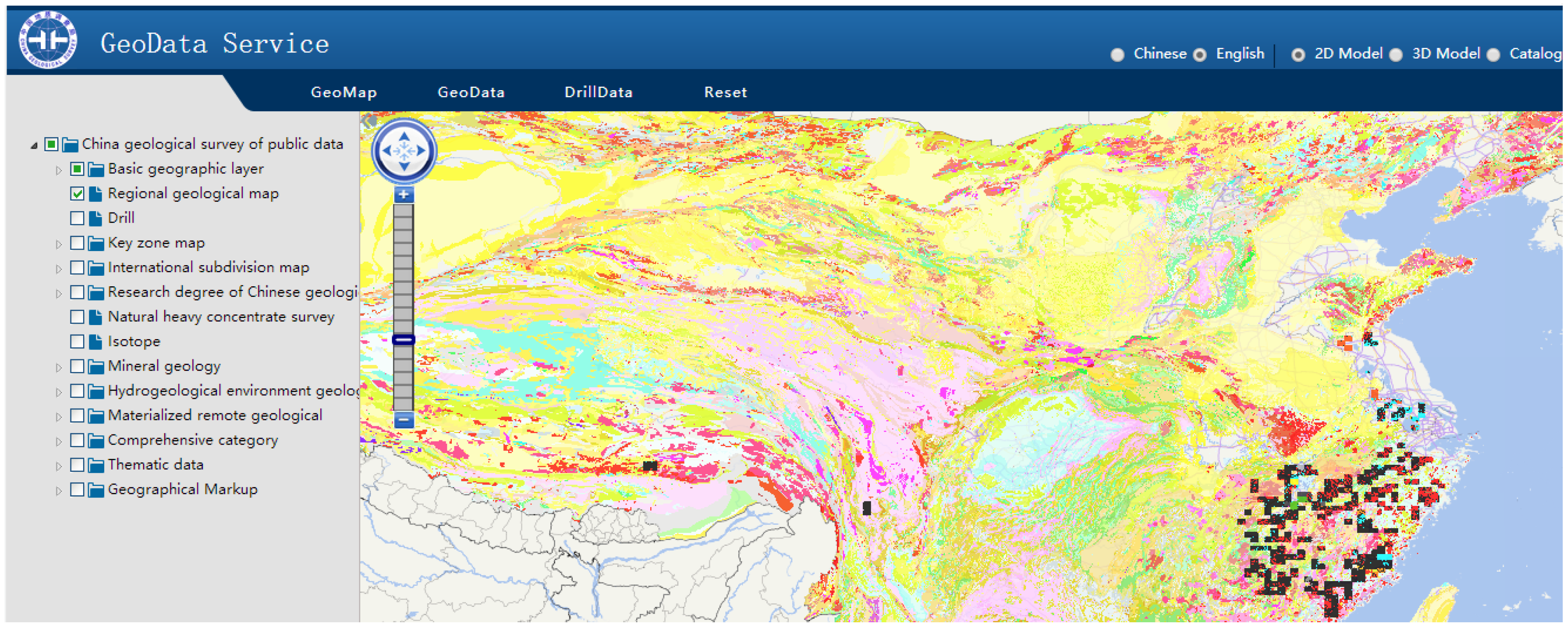
Task: Expand the Basic geographic layer folder
Action: click(59, 170)
